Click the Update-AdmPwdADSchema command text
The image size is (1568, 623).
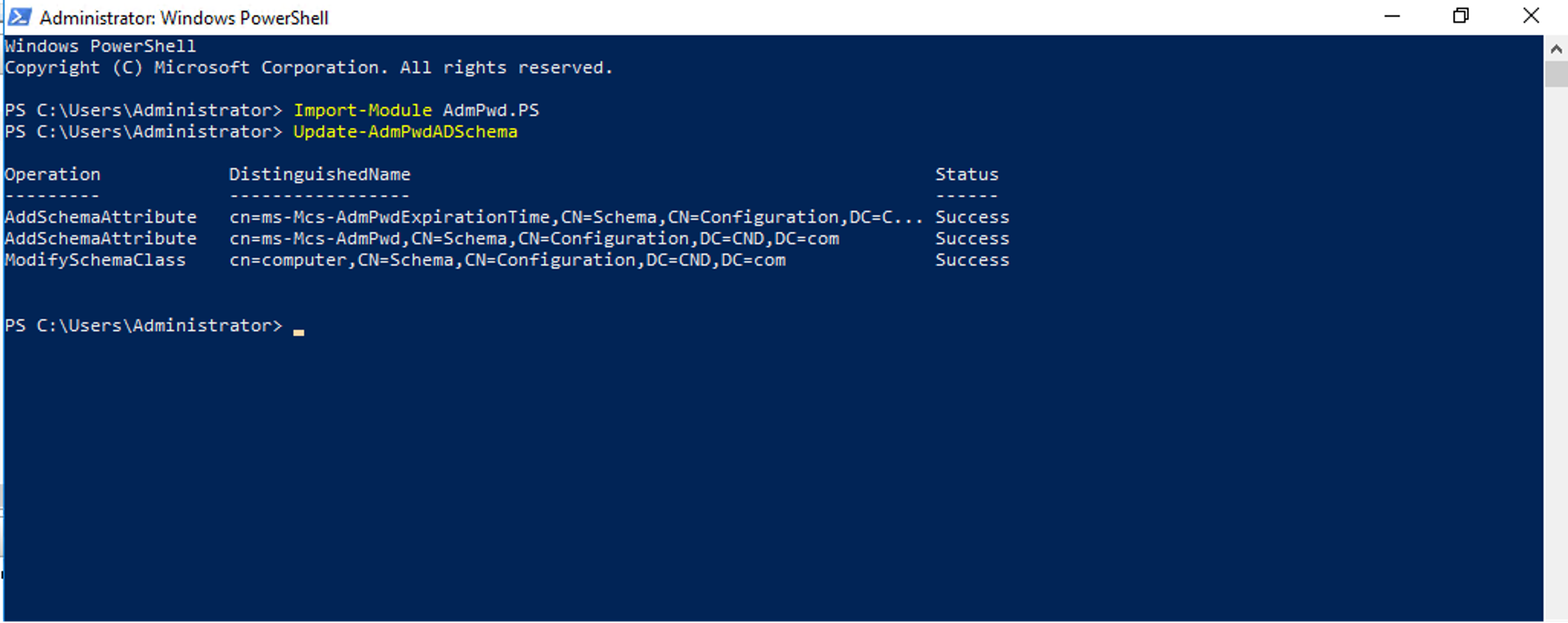point(405,132)
